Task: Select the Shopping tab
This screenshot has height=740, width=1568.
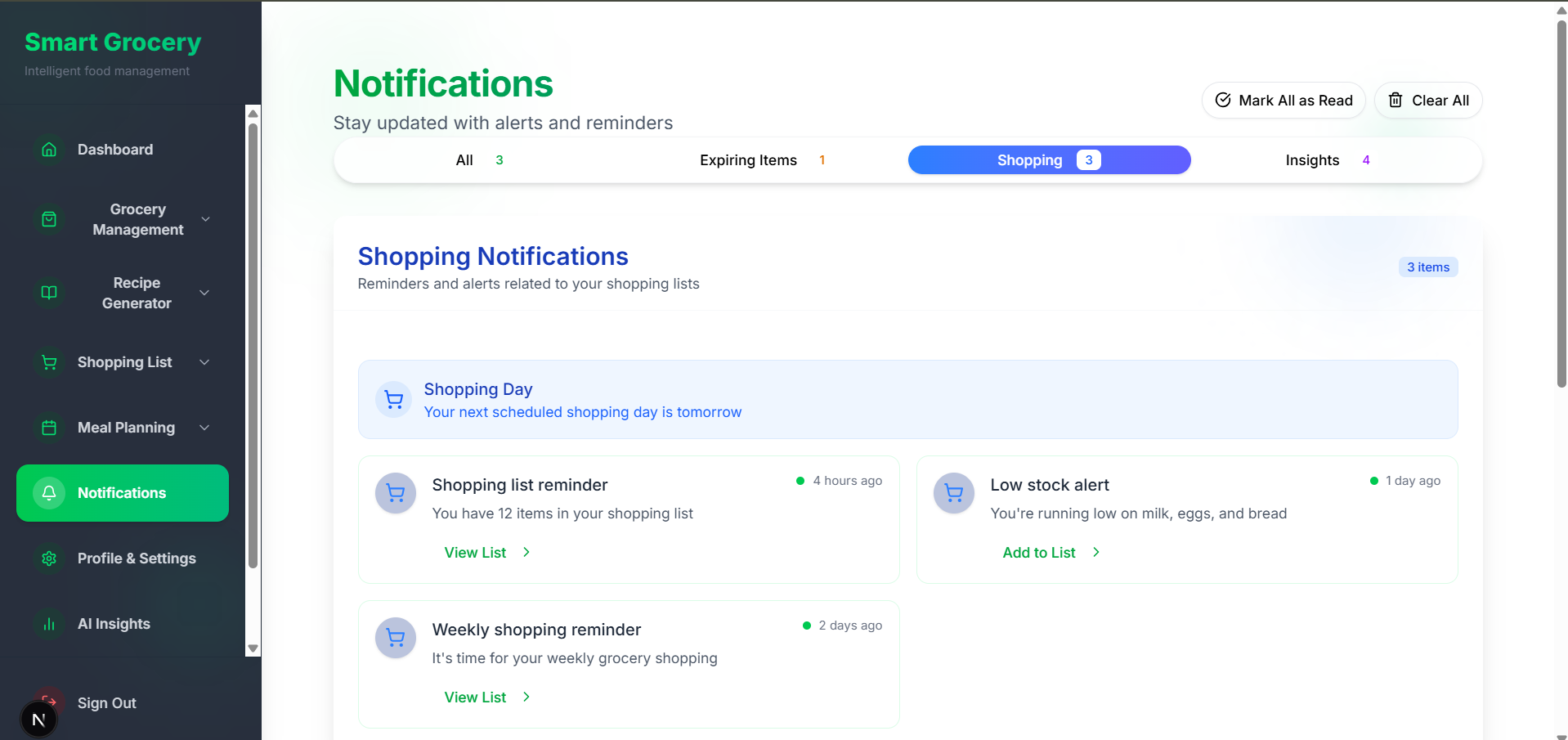Action: pyautogui.click(x=1049, y=160)
